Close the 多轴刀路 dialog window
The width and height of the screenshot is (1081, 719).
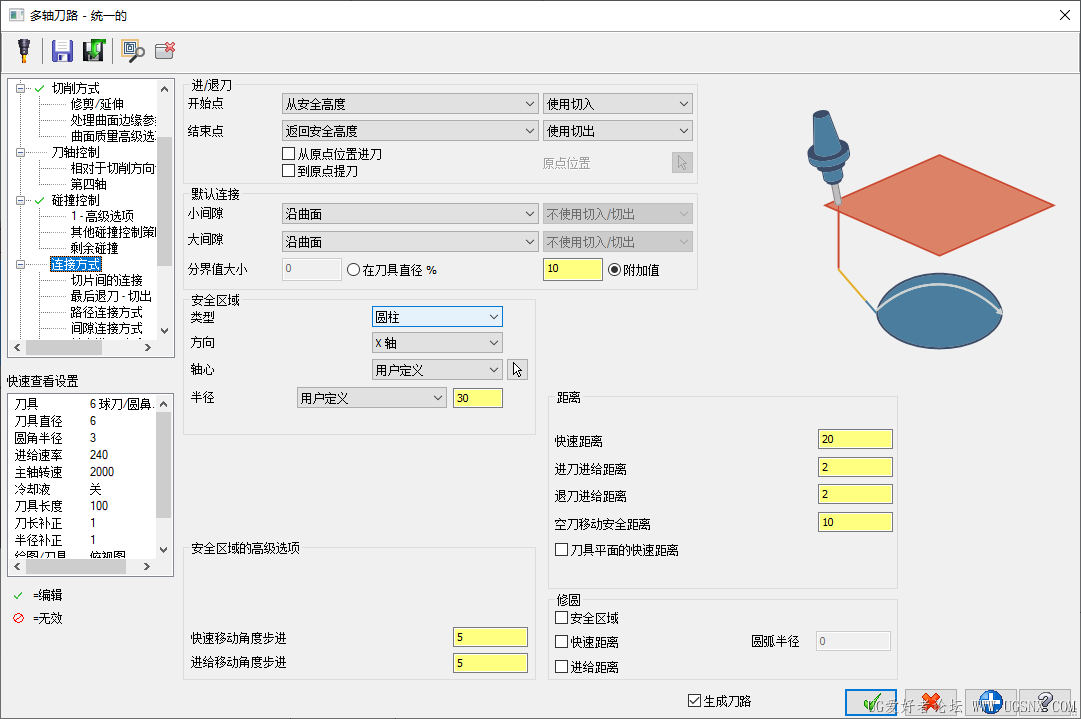(1064, 15)
